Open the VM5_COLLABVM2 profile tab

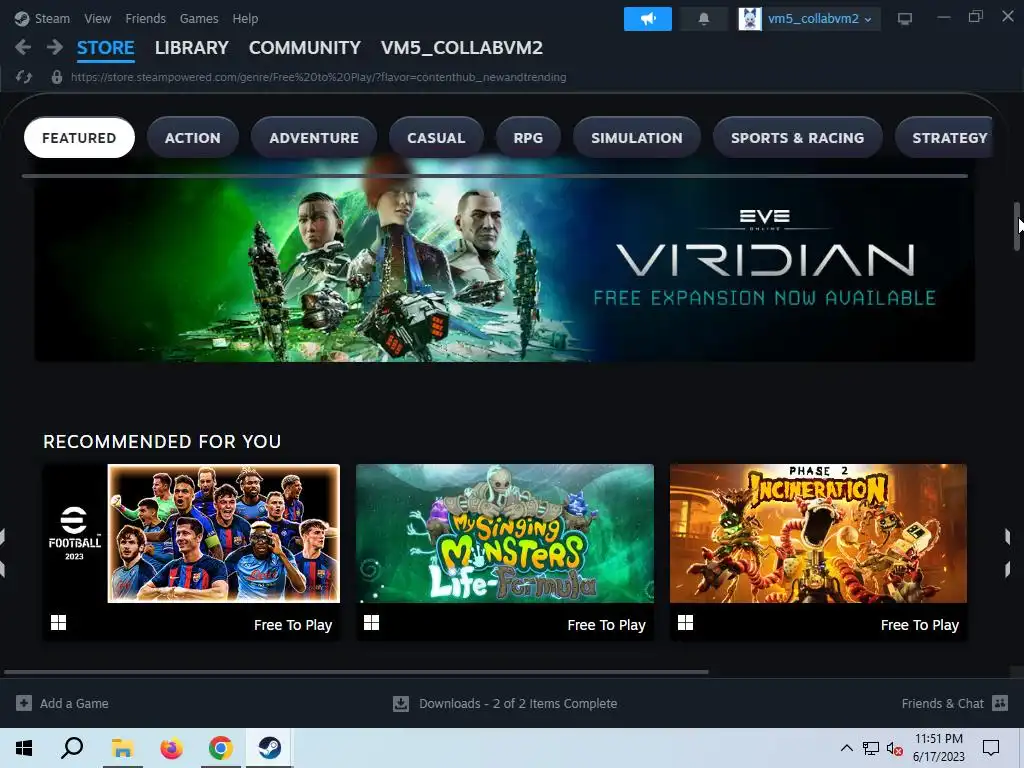462,48
